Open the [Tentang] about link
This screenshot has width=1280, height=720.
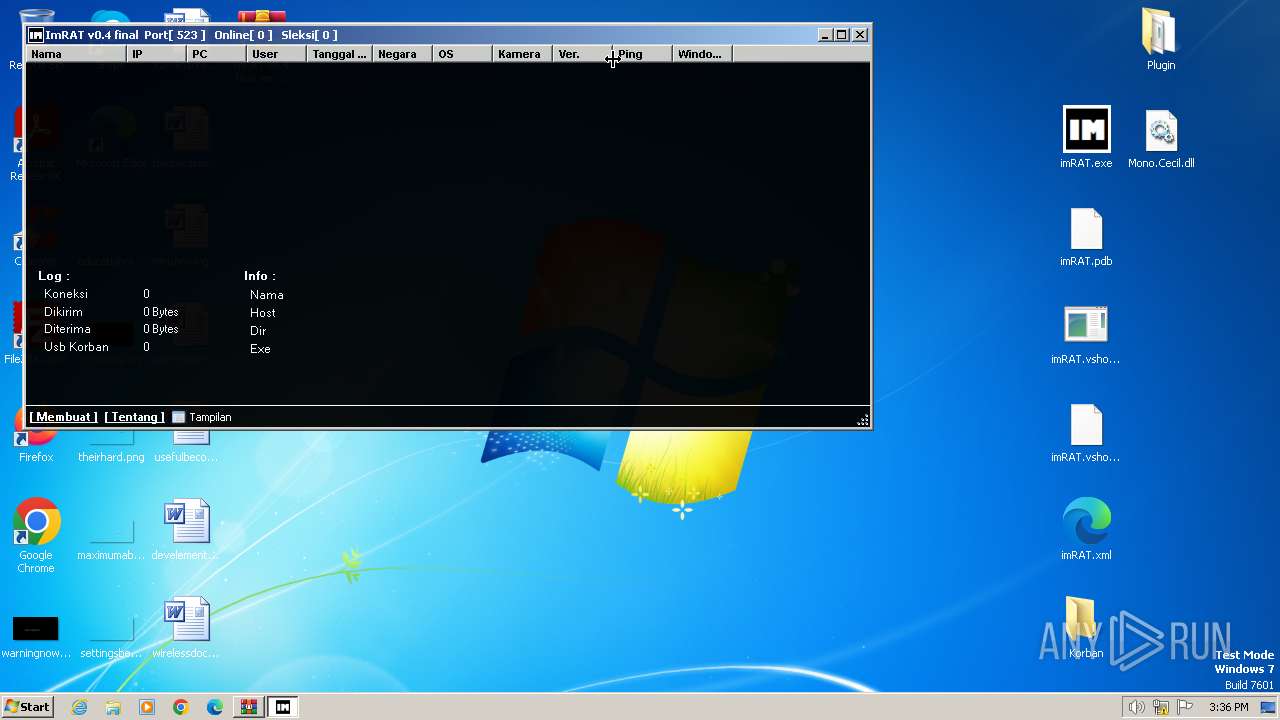click(135, 417)
